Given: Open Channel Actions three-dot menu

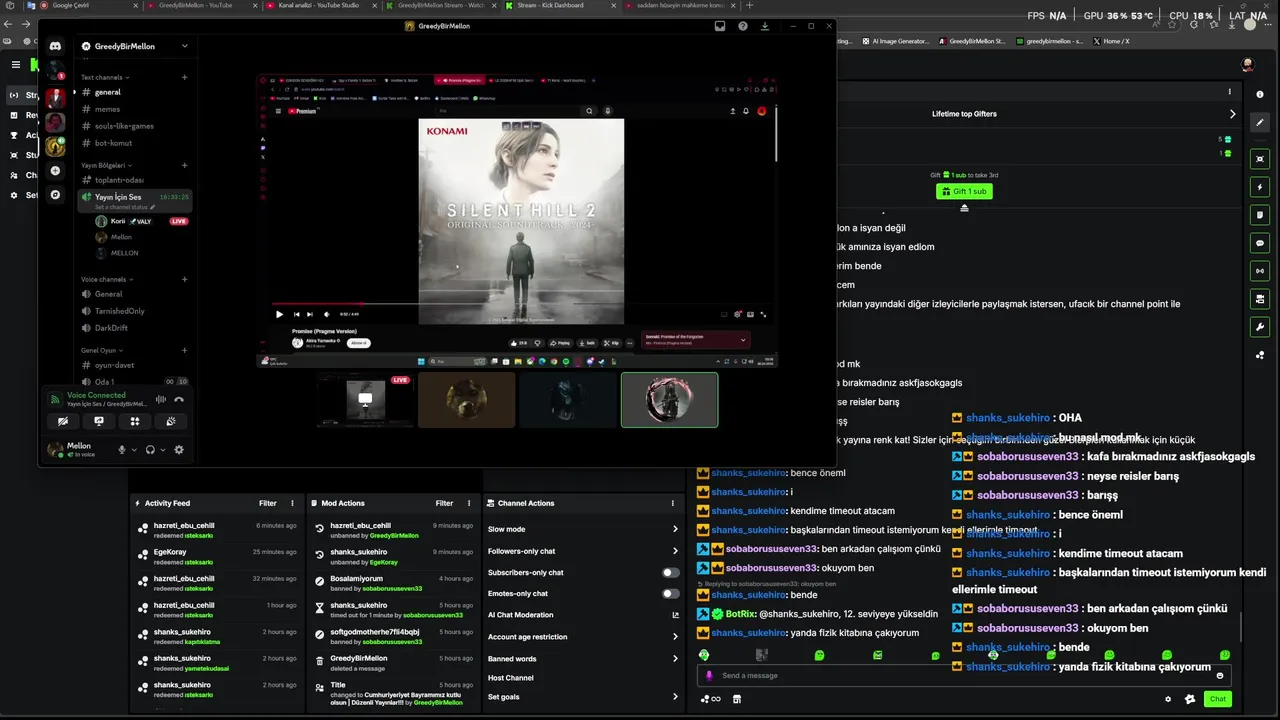Looking at the screenshot, I should coord(673,503).
